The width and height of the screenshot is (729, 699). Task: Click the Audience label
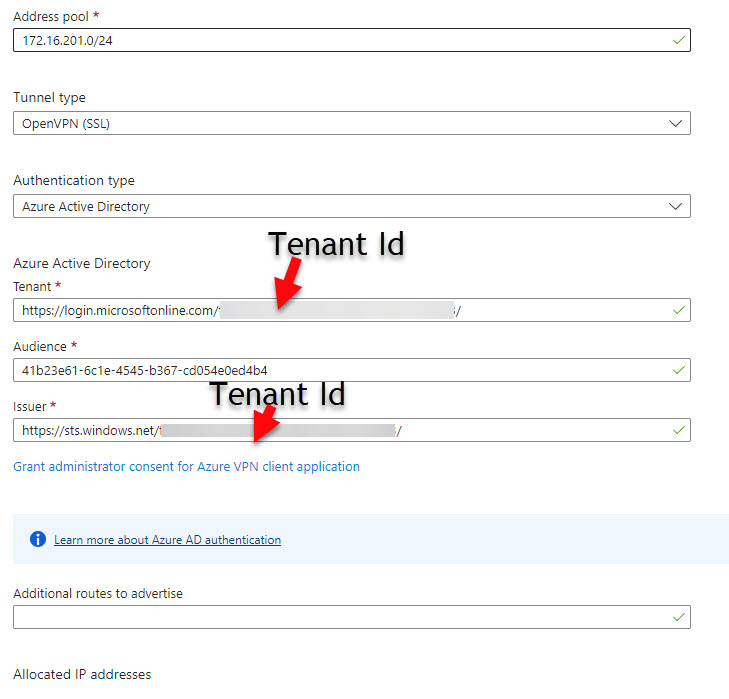40,346
